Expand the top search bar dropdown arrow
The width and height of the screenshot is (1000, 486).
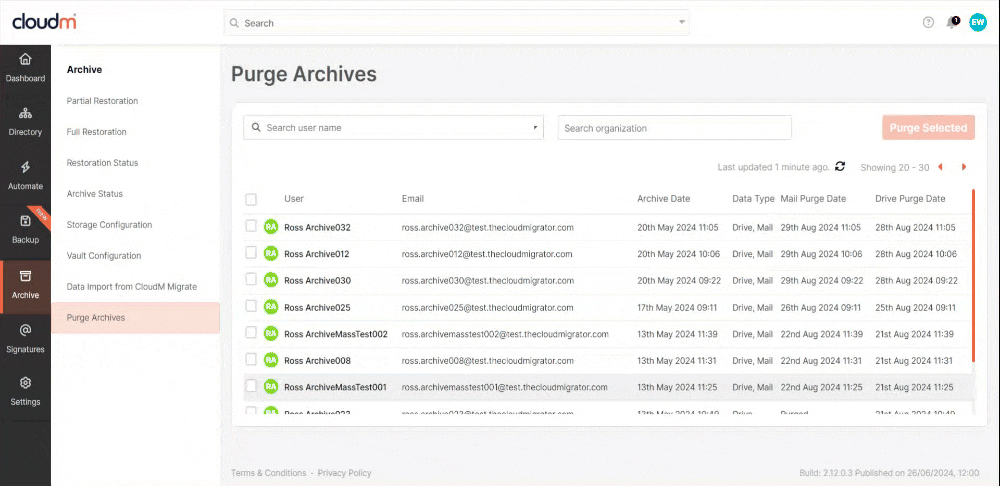point(682,22)
